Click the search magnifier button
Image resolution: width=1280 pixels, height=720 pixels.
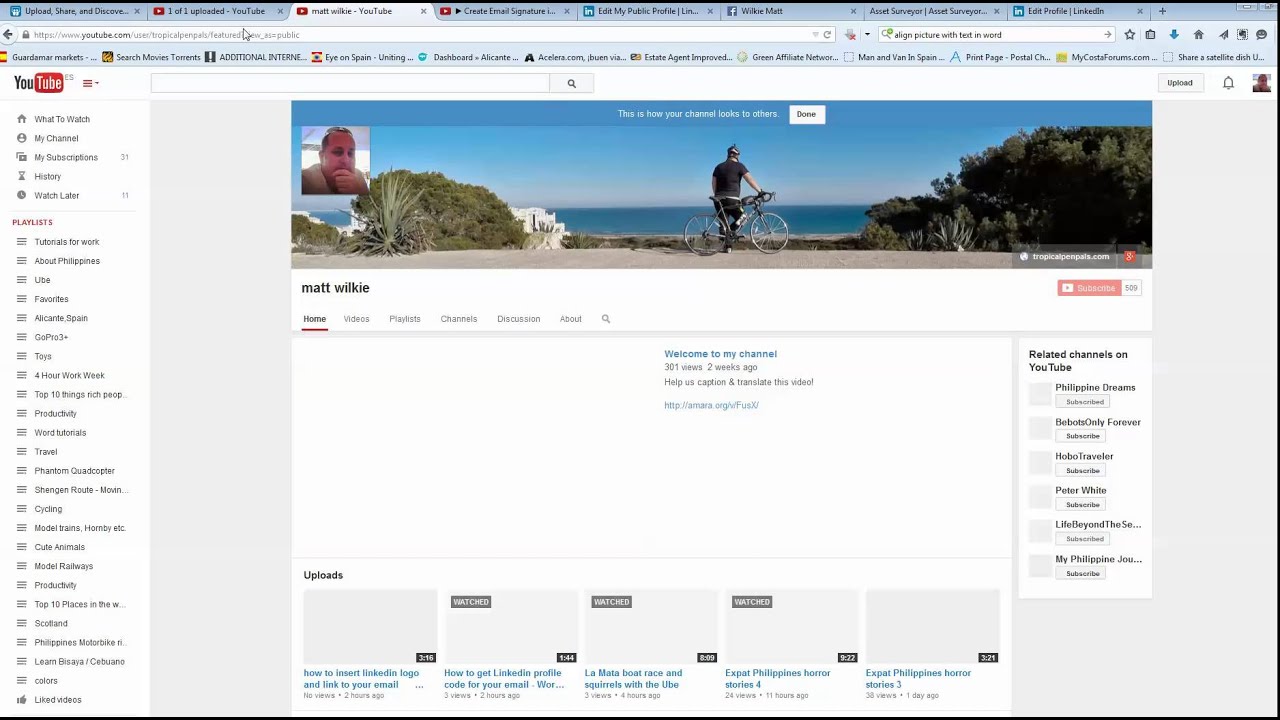(x=571, y=83)
